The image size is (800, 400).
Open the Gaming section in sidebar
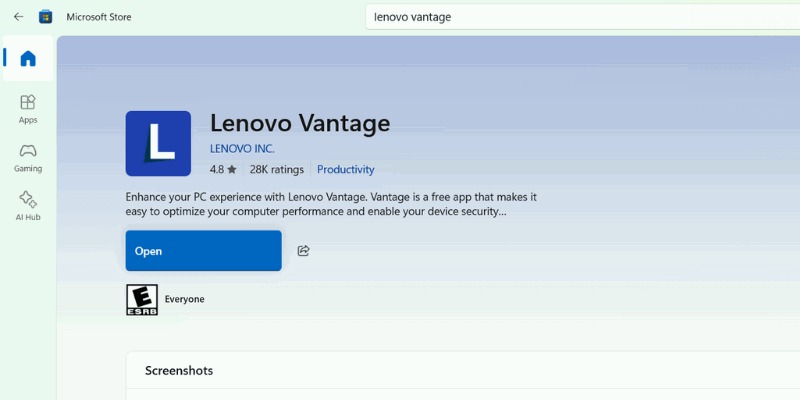(x=28, y=157)
